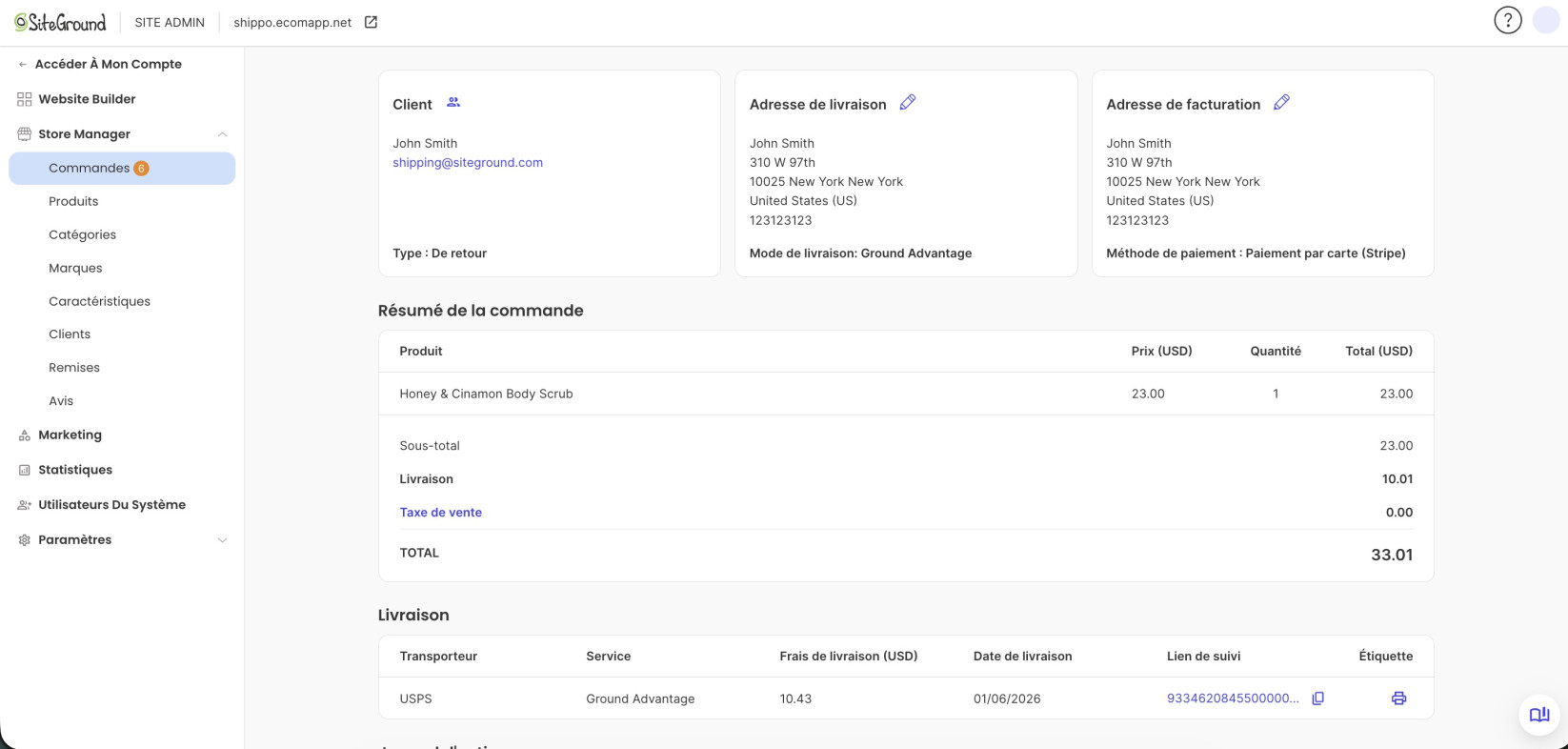Click the user avatar circle
1568x749 pixels.
click(1546, 20)
